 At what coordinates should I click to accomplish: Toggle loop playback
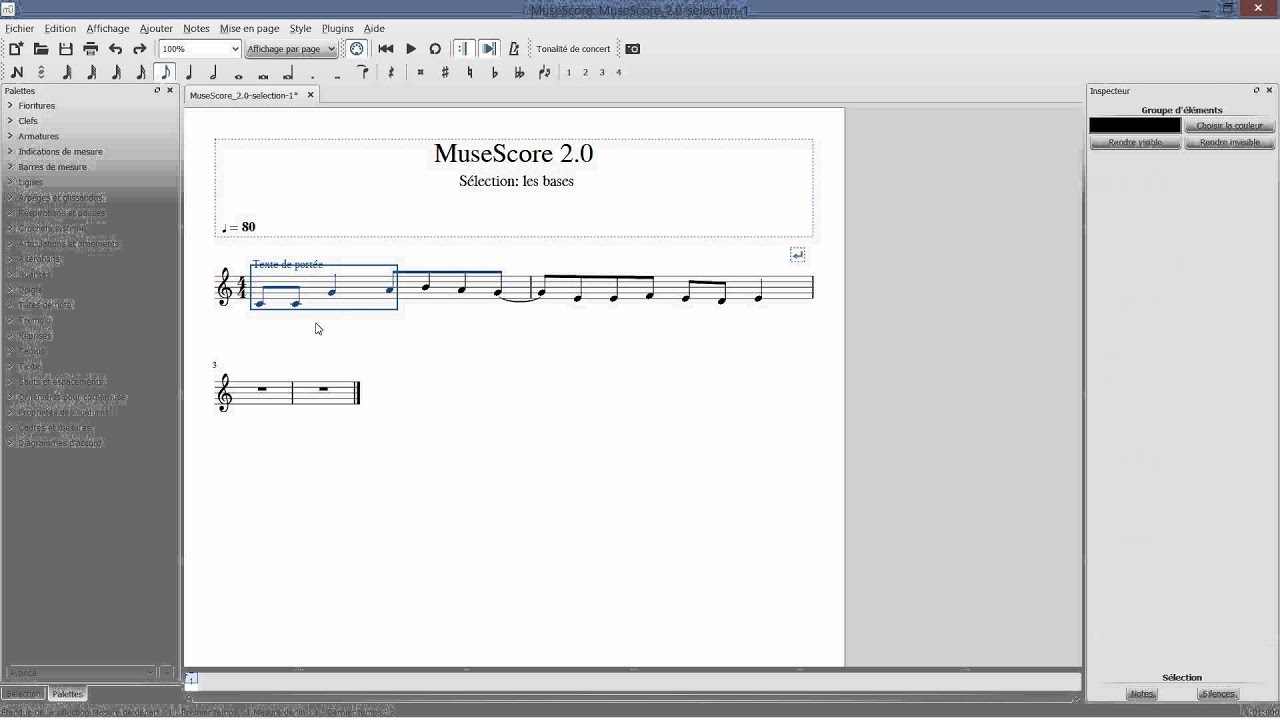point(435,49)
